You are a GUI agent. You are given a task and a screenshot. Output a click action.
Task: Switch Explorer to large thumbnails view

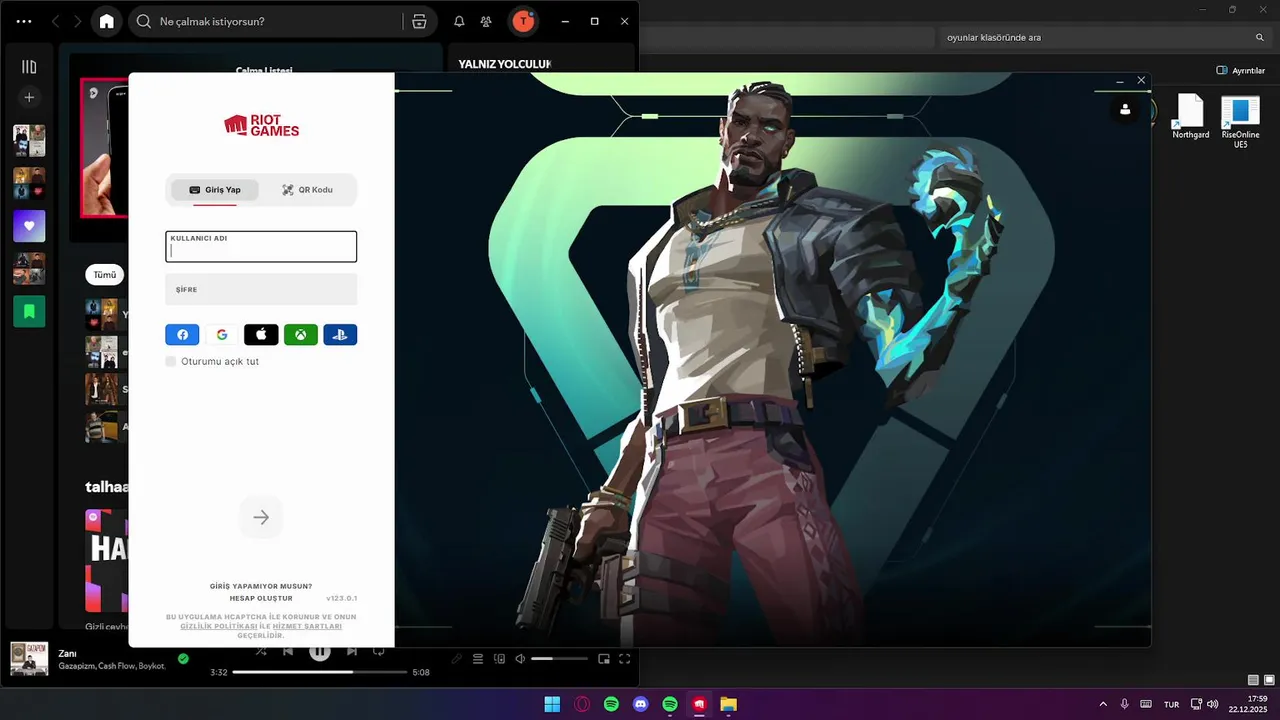1267,680
